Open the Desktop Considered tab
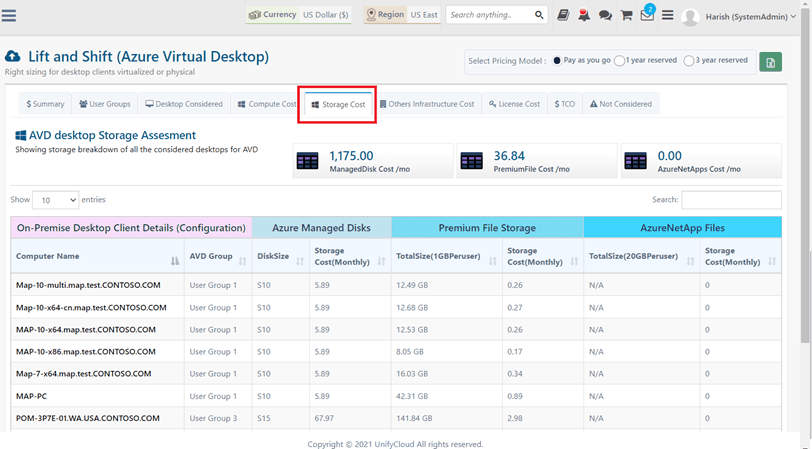The height and width of the screenshot is (449, 812). 184,104
